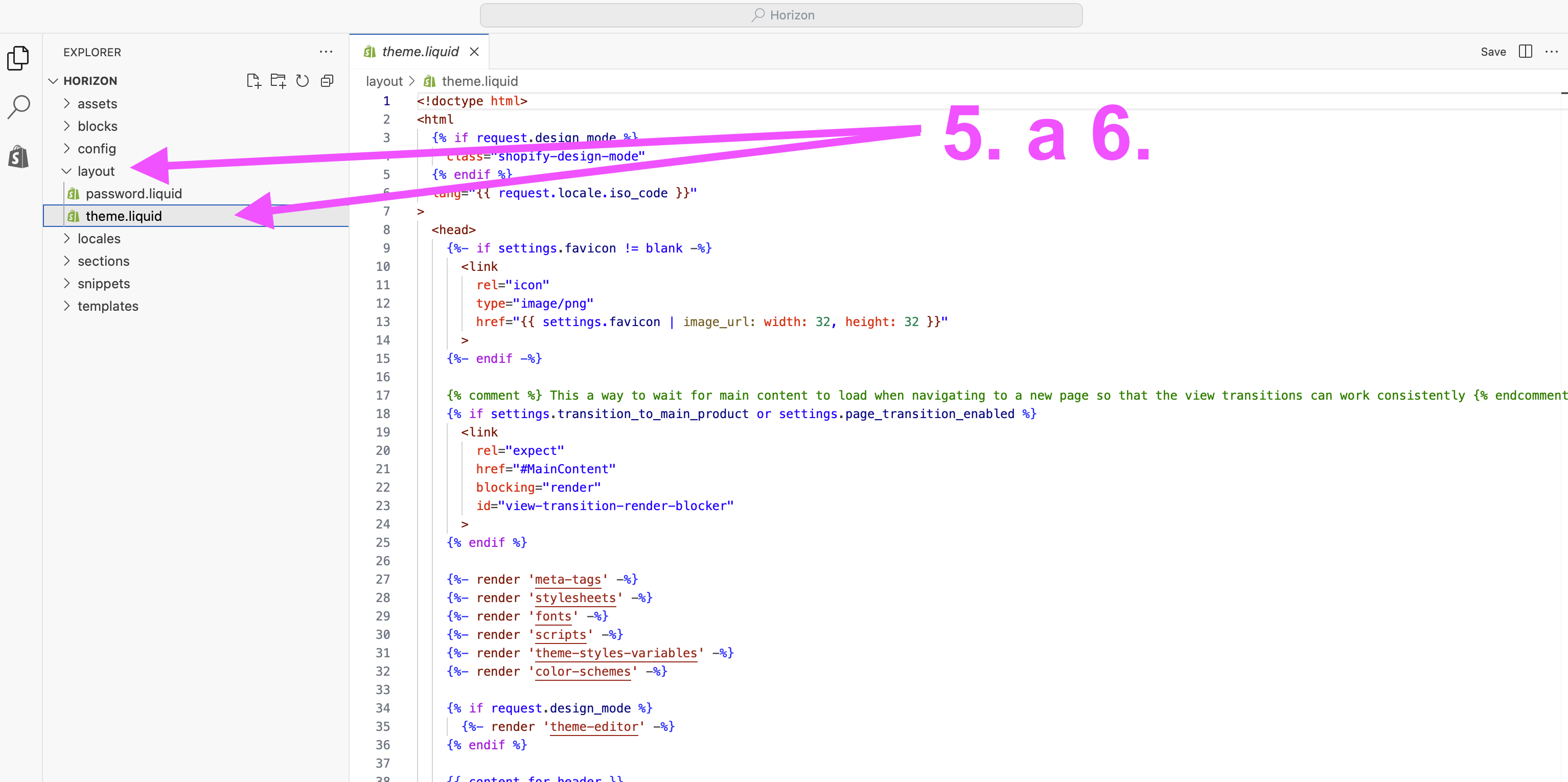Viewport: 1568px width, 782px height.
Task: Open editor more actions menu
Action: click(1551, 52)
